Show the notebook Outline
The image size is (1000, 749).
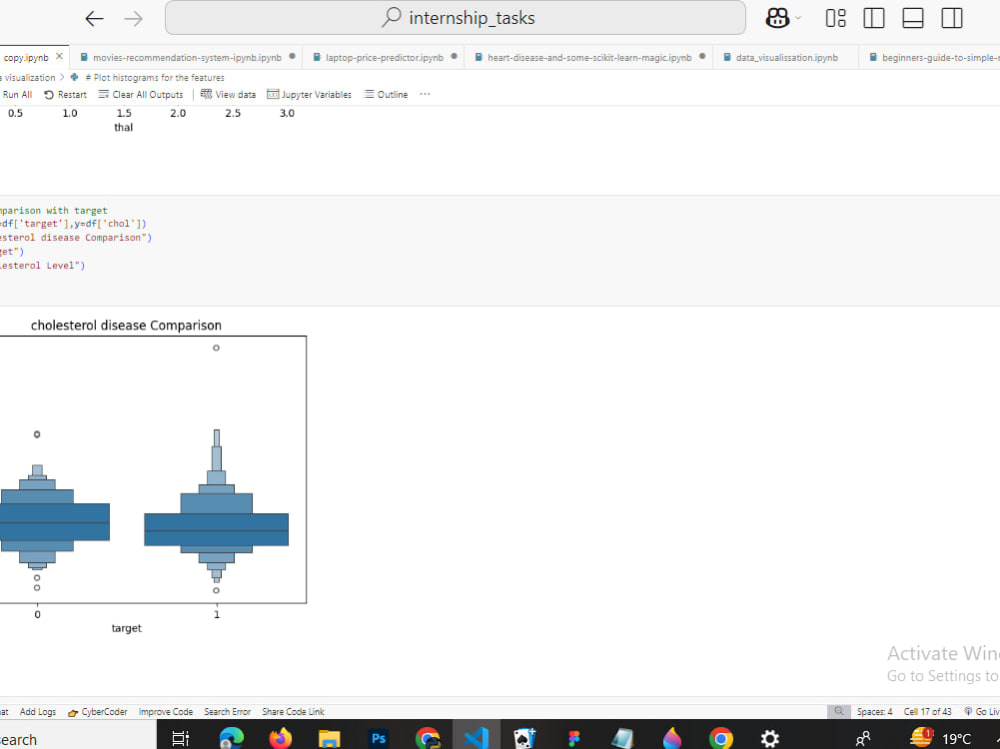pos(386,94)
